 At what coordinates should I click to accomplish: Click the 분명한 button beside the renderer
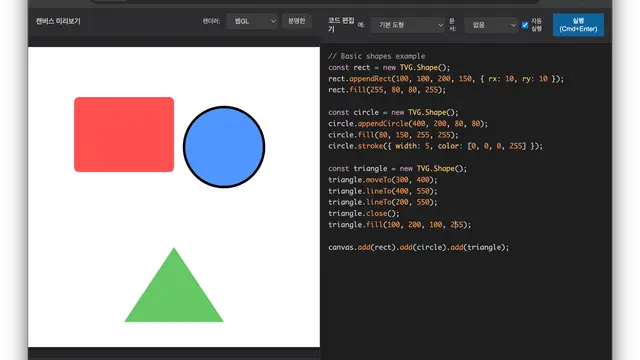[297, 21]
